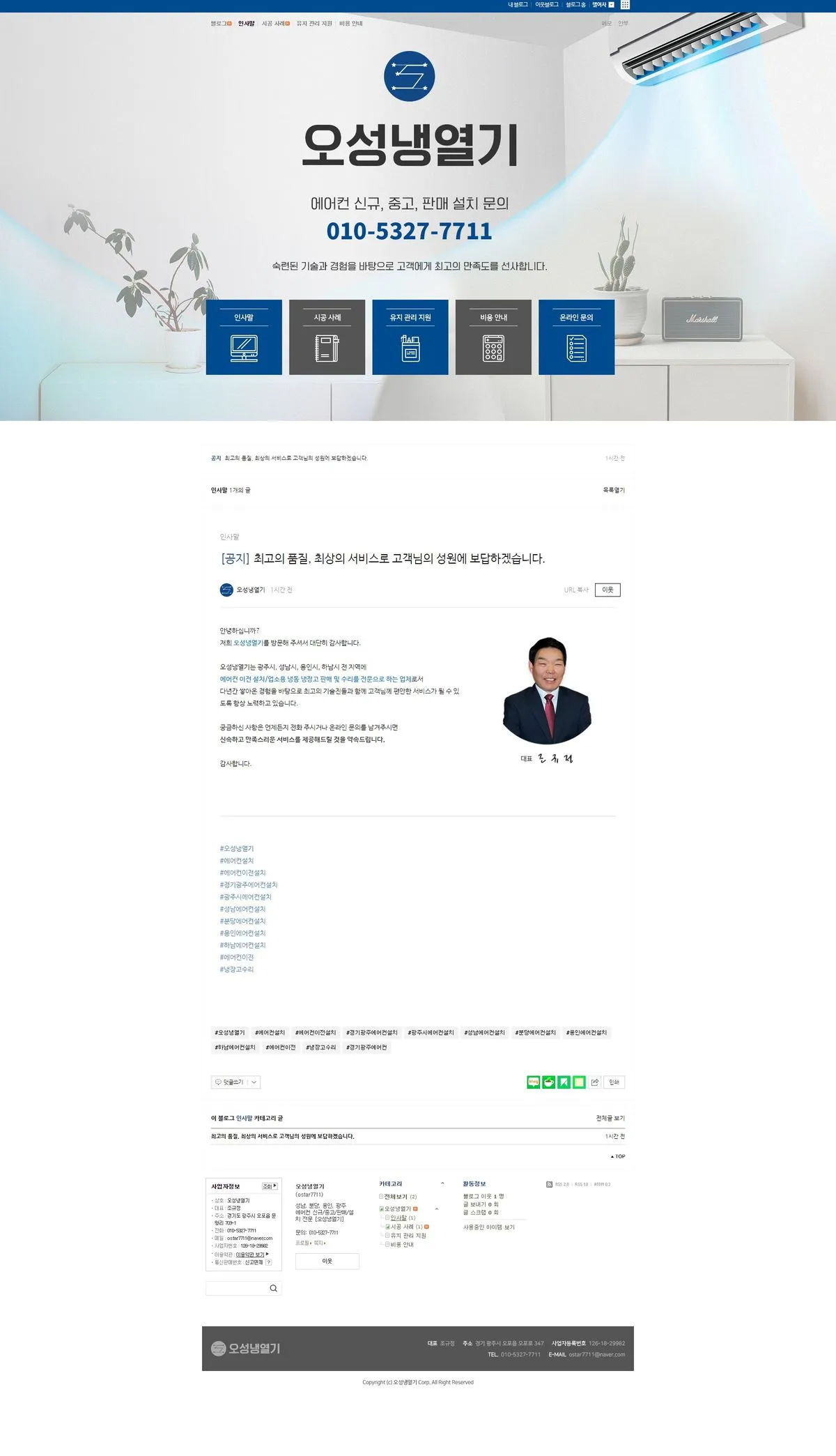Select the 유지 관리 지원 top menu item

[x=314, y=24]
